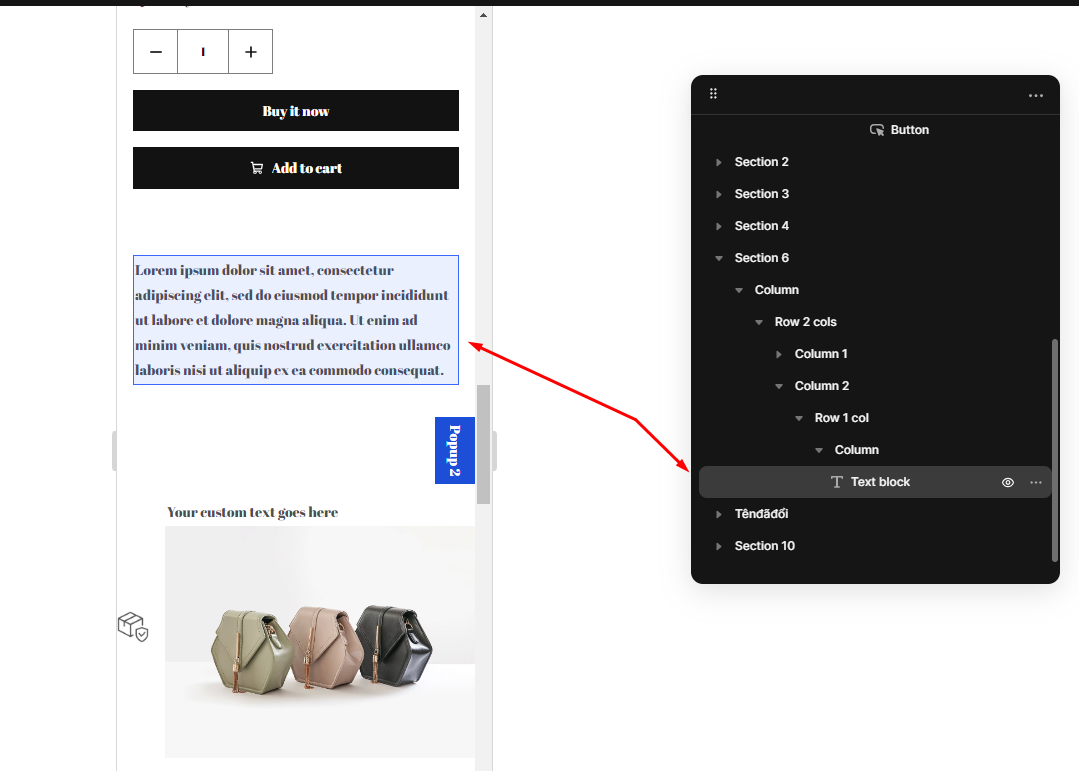Expand Section 2 in the layer tree
The width and height of the screenshot is (1079, 771).
pos(719,161)
